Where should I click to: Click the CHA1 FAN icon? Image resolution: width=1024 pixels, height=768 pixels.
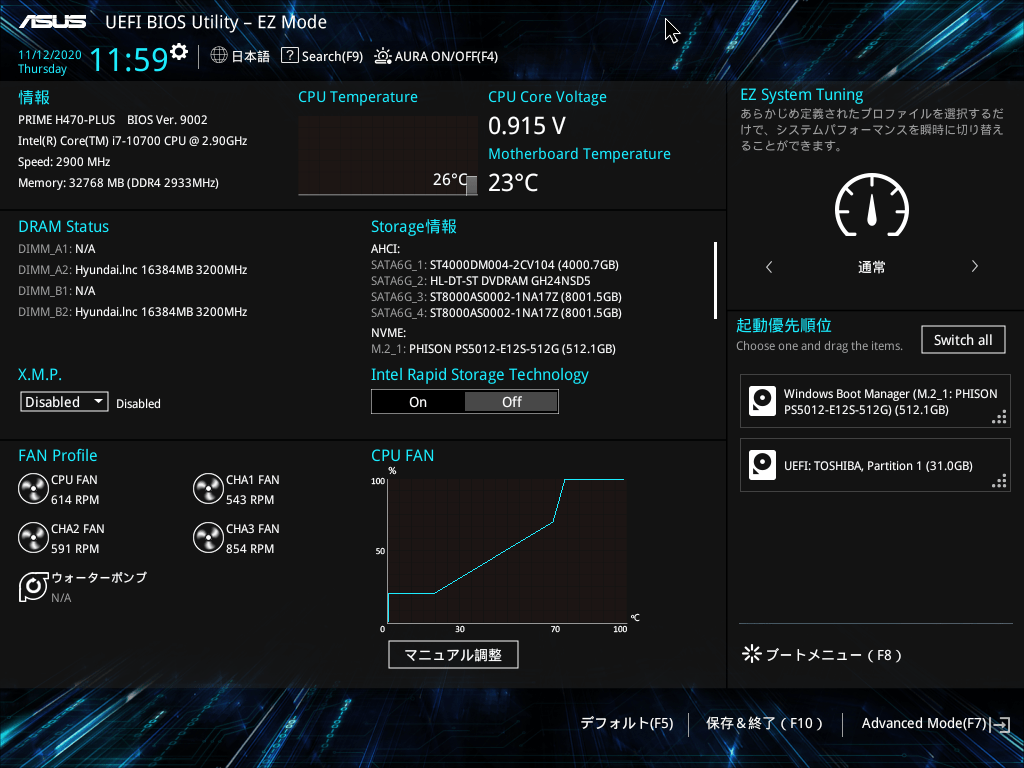(x=208, y=488)
